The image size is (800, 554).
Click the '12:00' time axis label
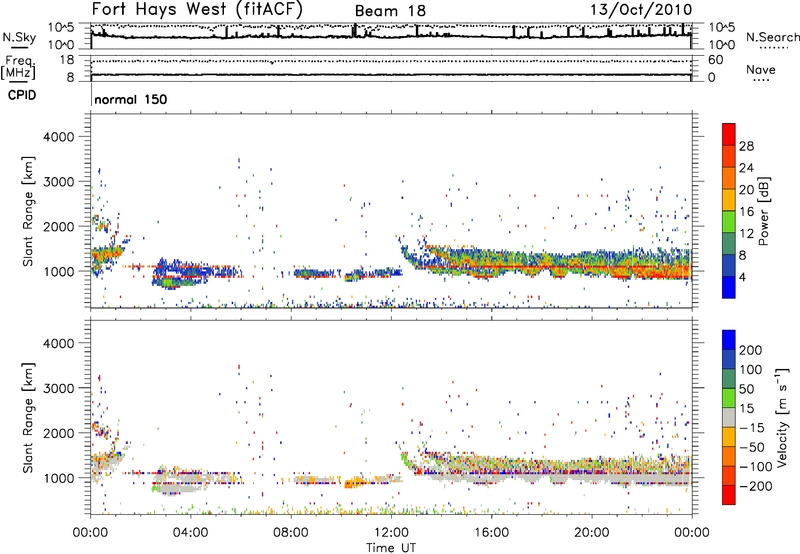click(x=391, y=533)
